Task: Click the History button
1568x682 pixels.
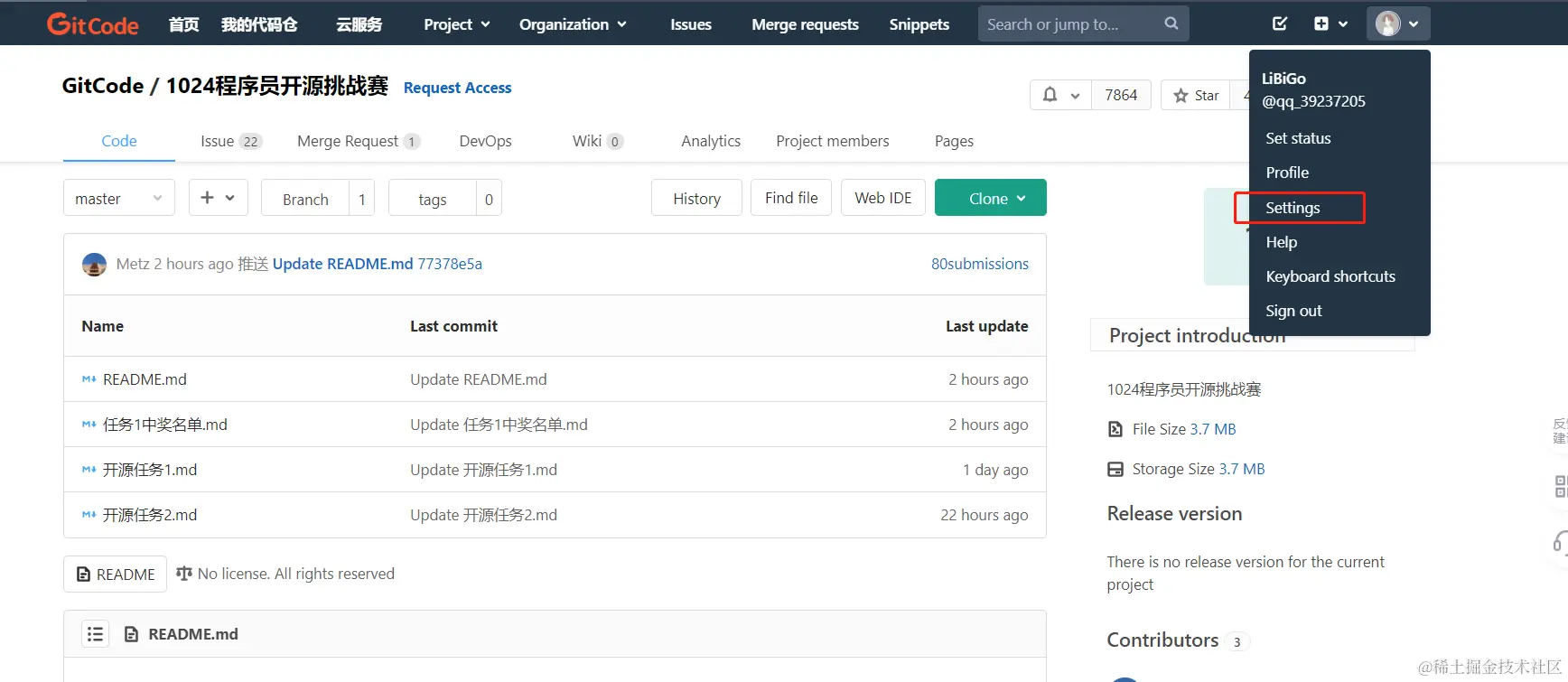Action: [696, 198]
